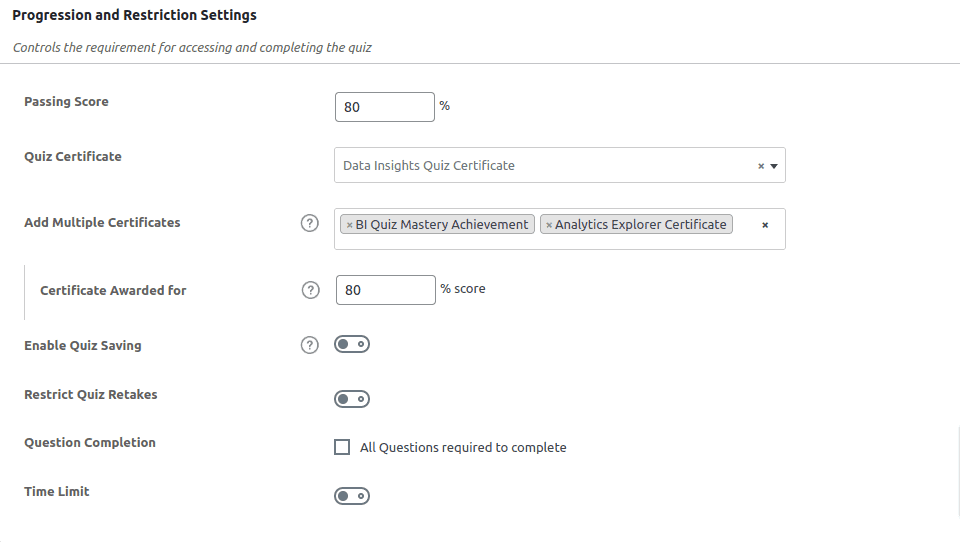This screenshot has width=960, height=542.
Task: Click help icon next to Enable Quiz Saving
Action: pos(310,345)
